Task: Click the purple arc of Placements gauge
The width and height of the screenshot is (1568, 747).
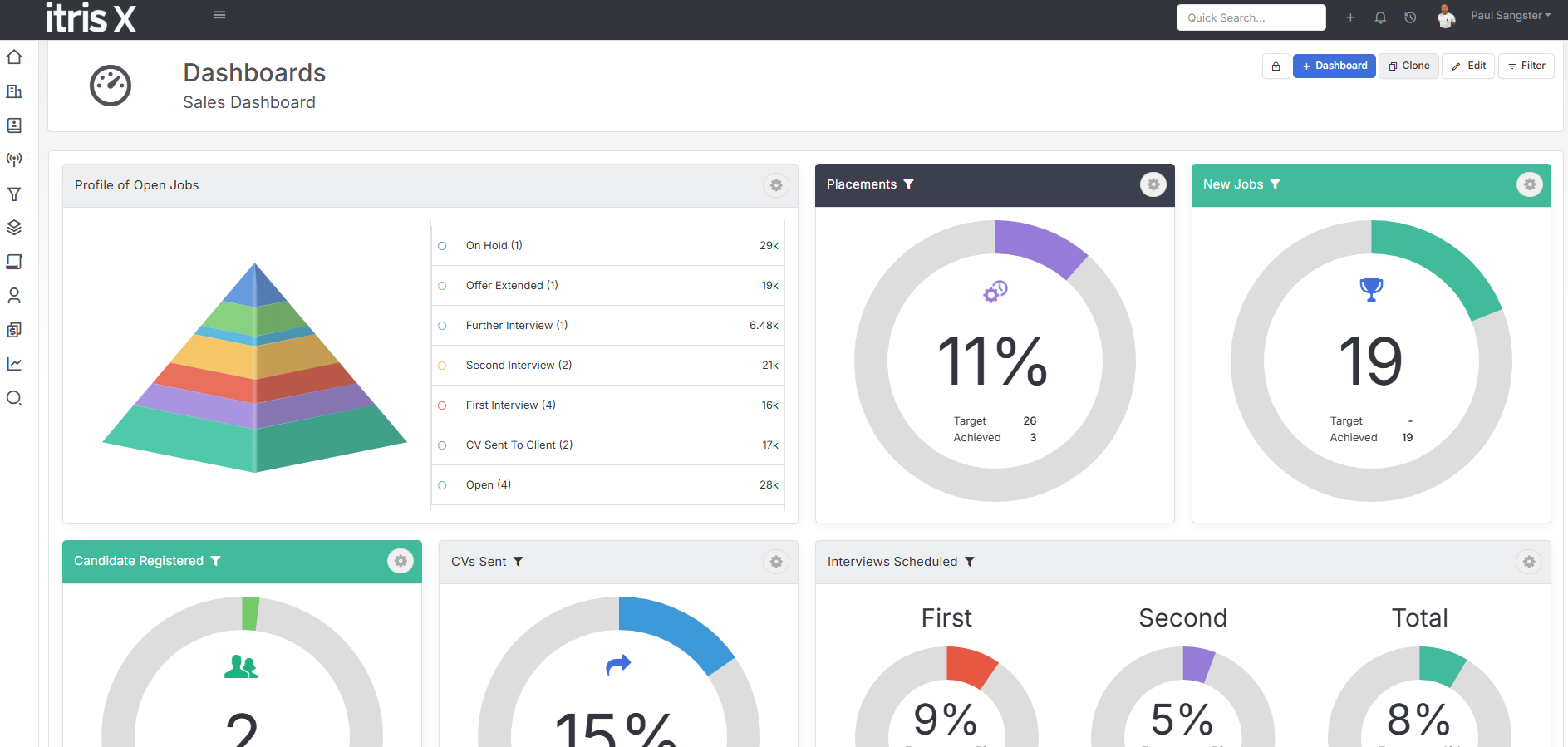Action: pyautogui.click(x=1039, y=246)
